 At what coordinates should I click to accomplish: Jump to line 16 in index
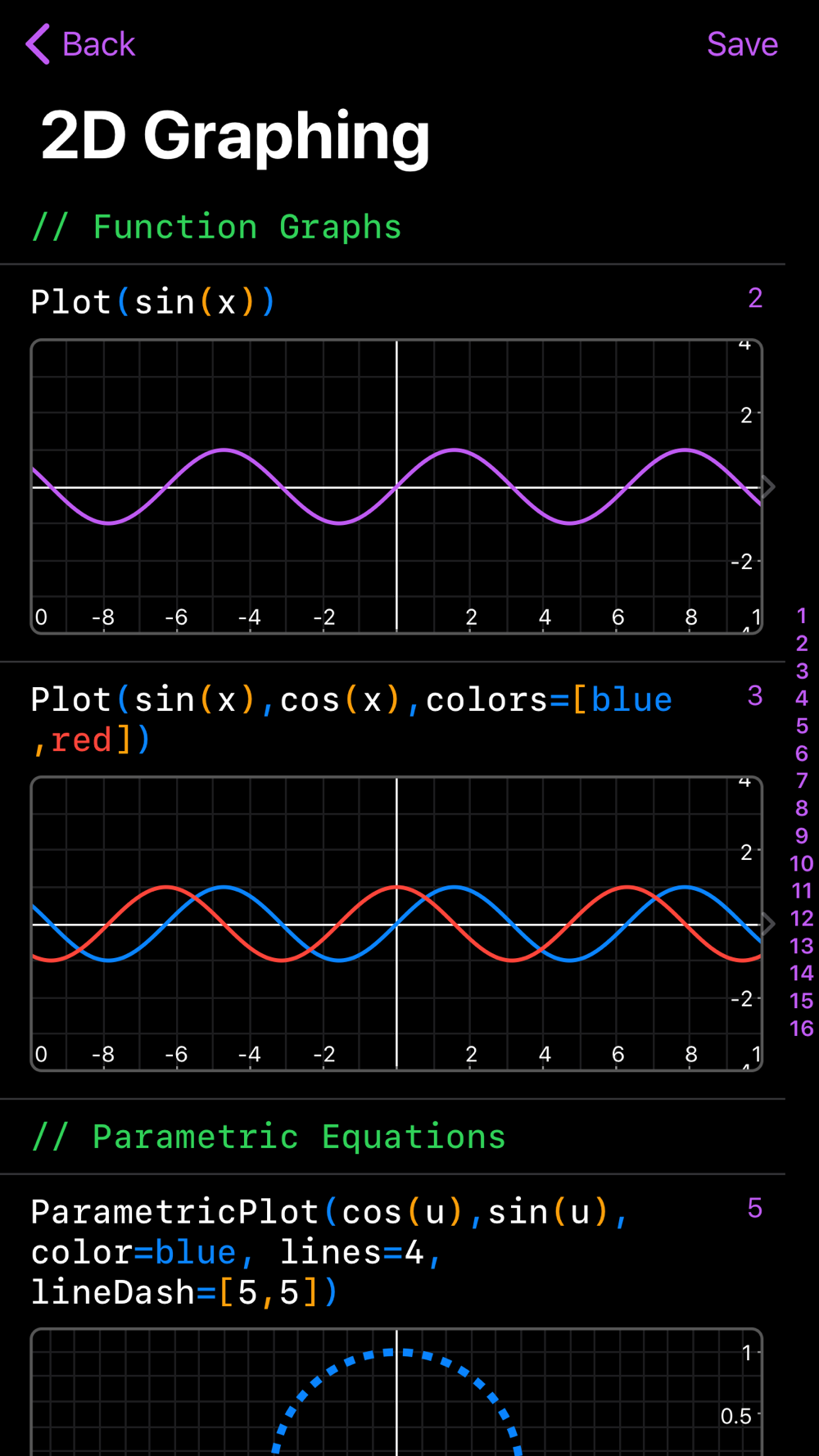[x=802, y=1029]
